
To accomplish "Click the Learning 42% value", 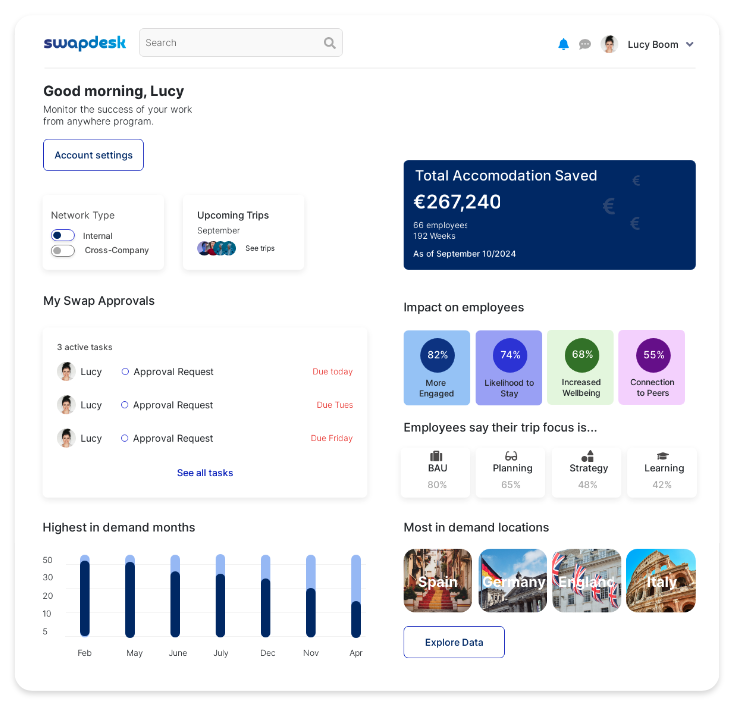I will [662, 485].
